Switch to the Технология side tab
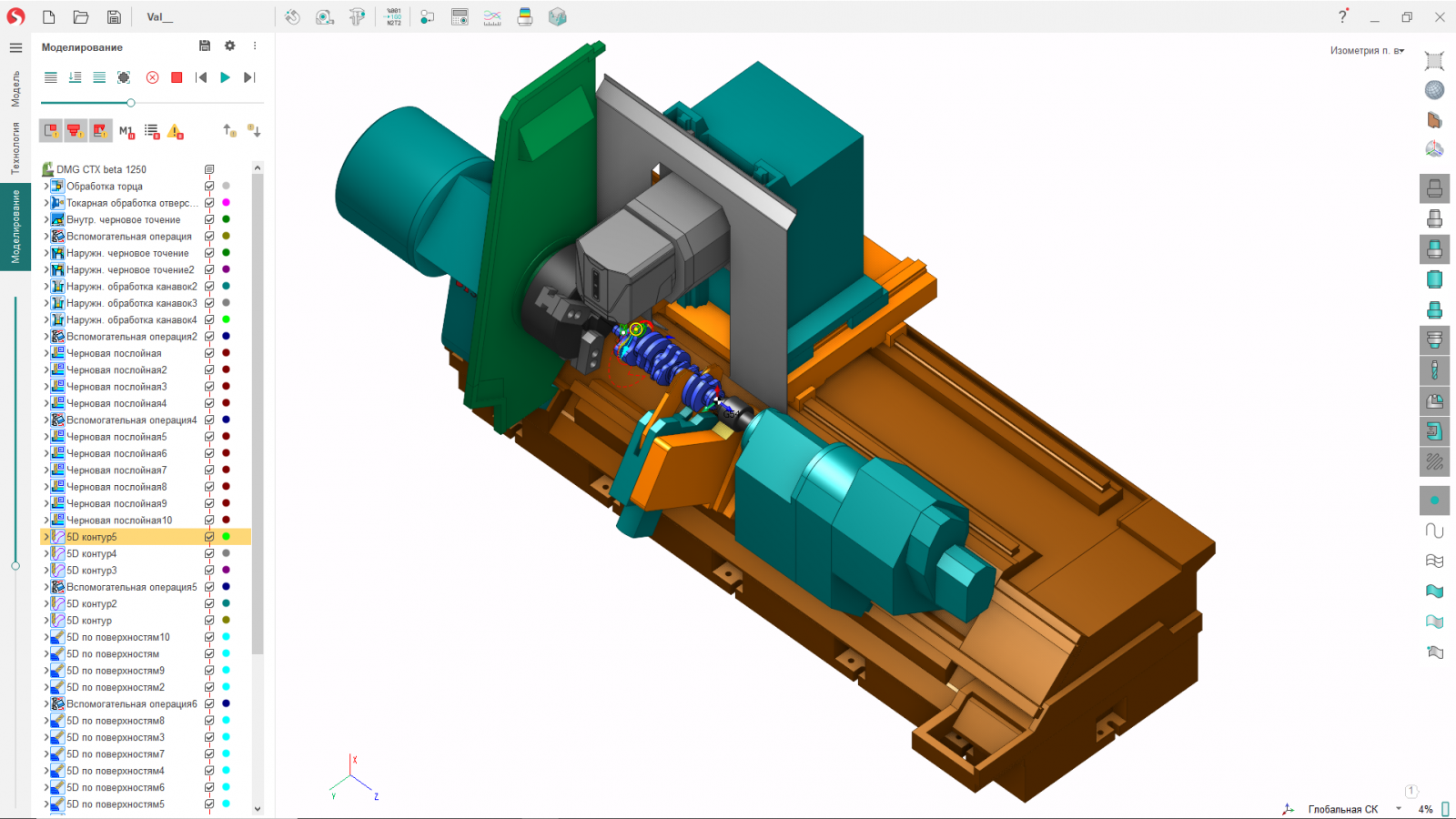 (15, 147)
